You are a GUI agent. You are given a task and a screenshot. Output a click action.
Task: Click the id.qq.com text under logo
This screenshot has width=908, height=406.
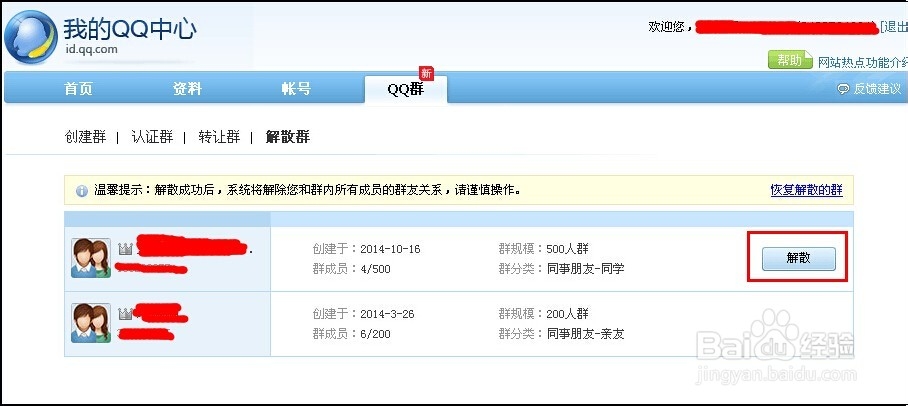coord(91,49)
